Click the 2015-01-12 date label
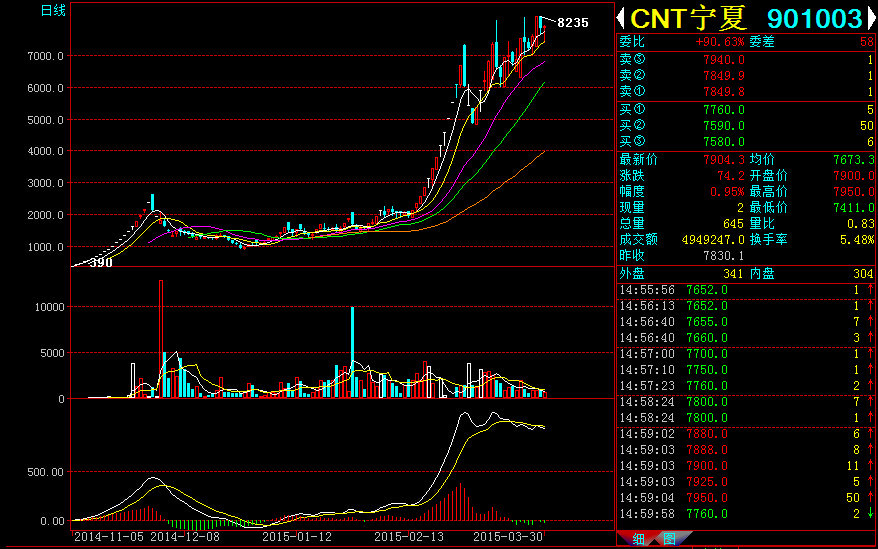 (x=297, y=537)
